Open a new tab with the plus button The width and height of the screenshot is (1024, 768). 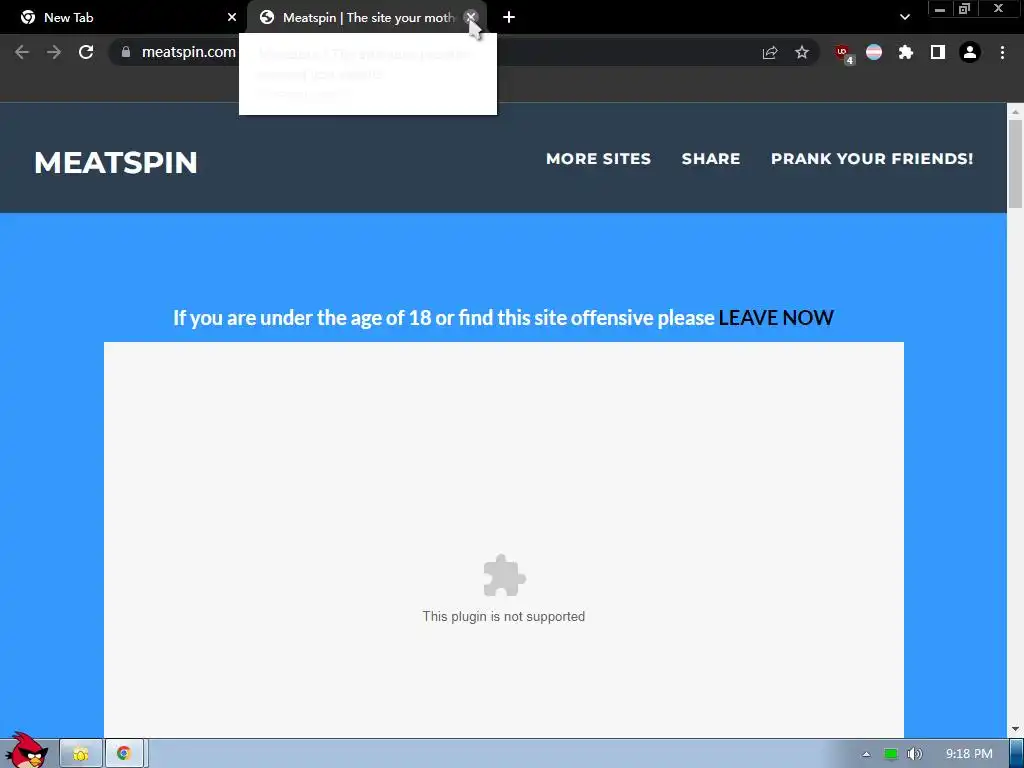point(509,18)
